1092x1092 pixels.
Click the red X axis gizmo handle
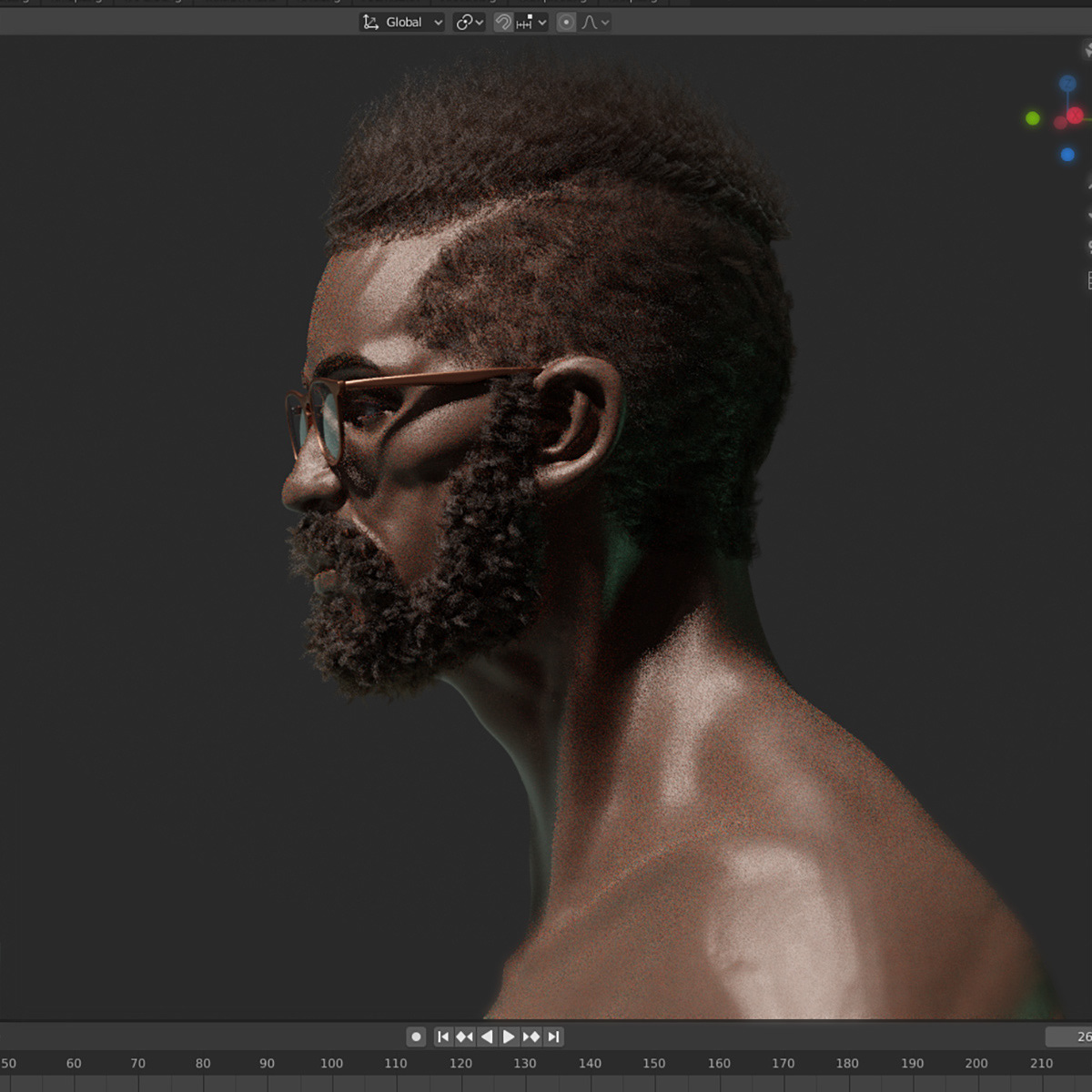tap(1076, 116)
